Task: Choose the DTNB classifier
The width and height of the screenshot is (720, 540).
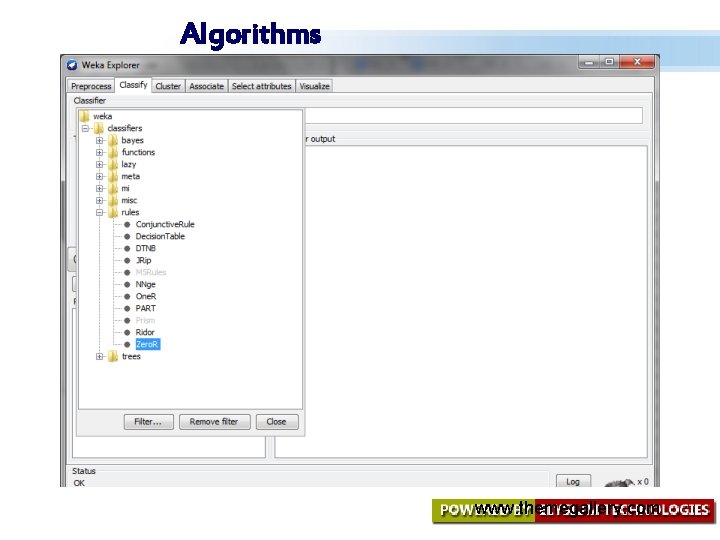Action: pos(145,248)
